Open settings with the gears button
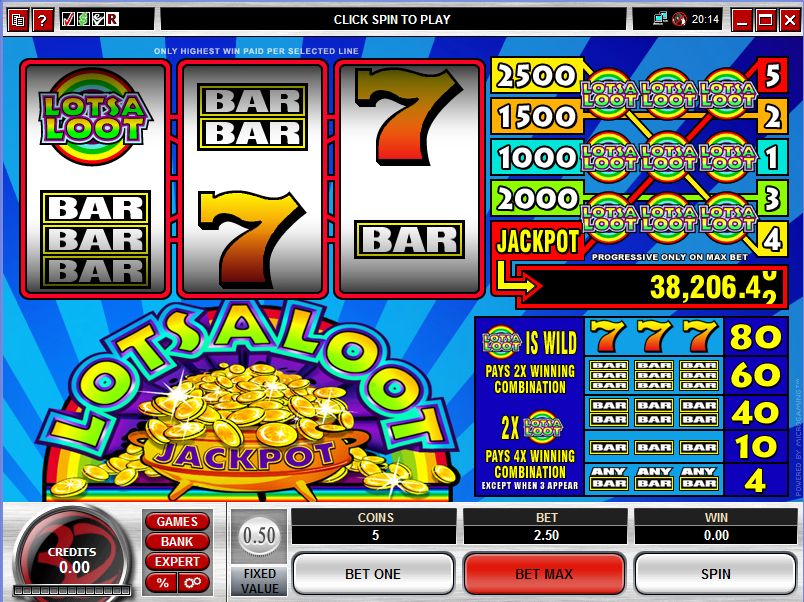 [193, 583]
